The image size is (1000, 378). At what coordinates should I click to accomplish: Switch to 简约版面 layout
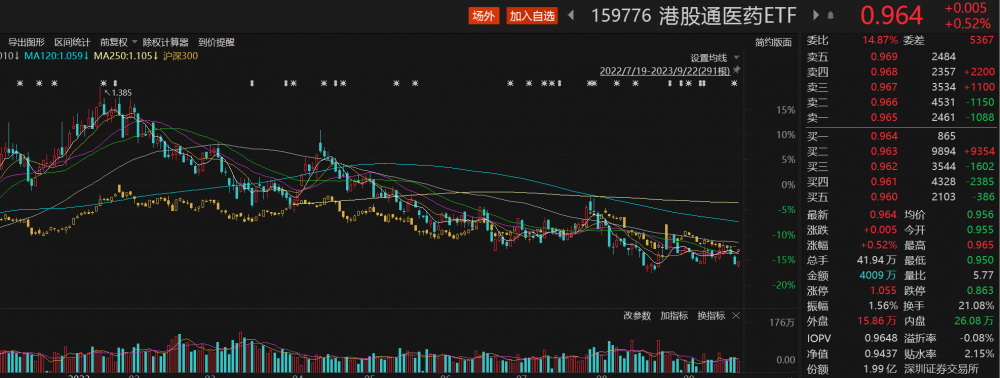click(x=774, y=43)
